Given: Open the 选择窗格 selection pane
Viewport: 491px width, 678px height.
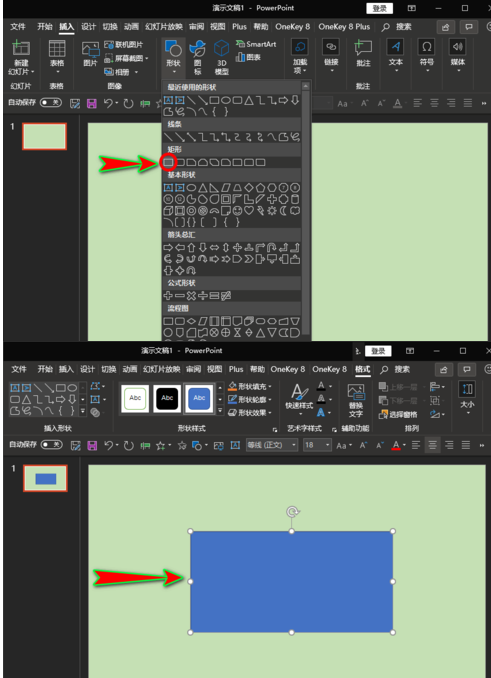Looking at the screenshot, I should (x=398, y=415).
